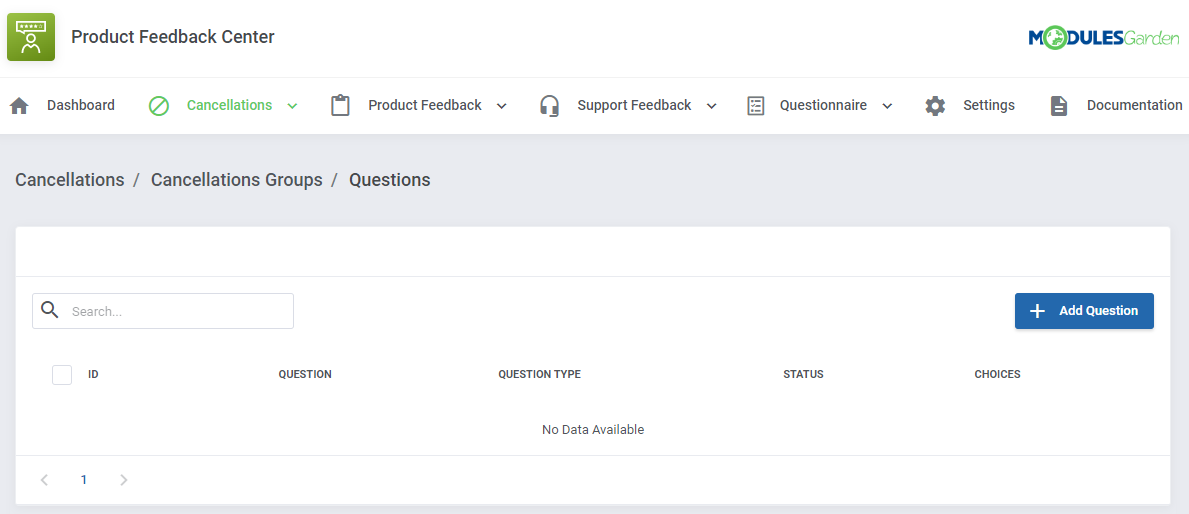Click the Documentation file icon
Viewport: 1189px width, 514px height.
(1059, 105)
